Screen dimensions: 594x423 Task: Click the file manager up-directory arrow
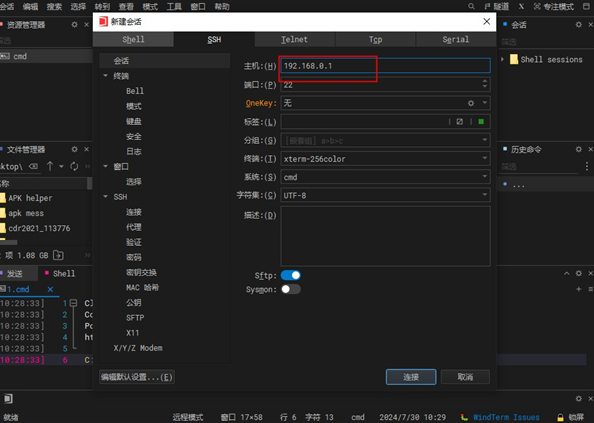click(x=50, y=166)
